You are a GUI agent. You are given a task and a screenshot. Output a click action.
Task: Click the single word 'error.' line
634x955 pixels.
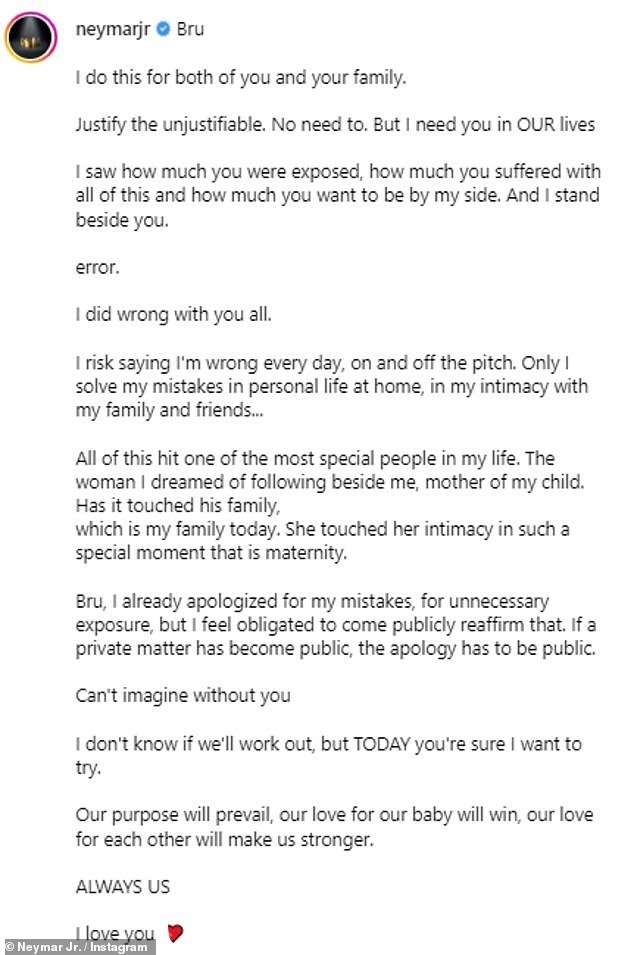tap(97, 267)
